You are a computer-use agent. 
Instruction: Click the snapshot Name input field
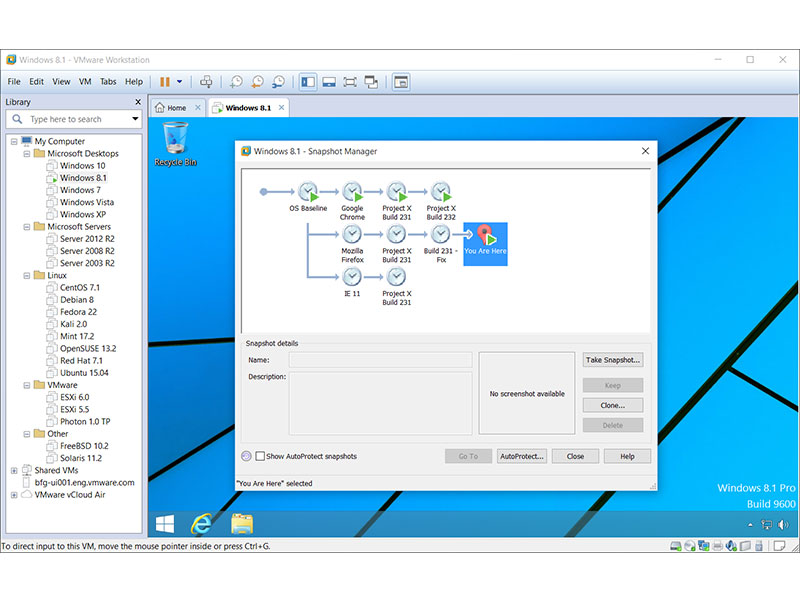(381, 360)
